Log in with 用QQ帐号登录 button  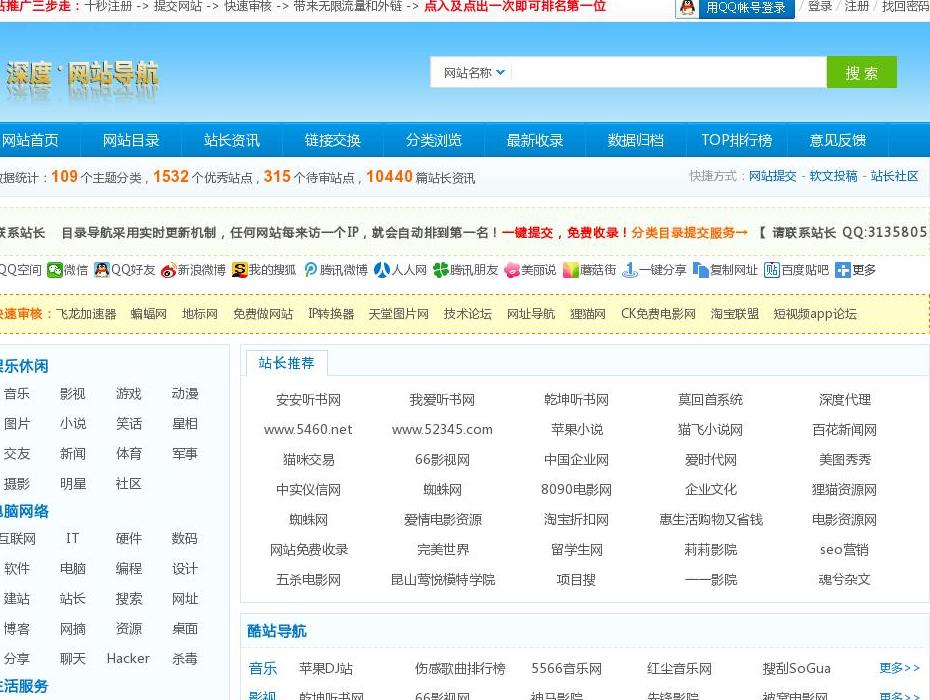(x=735, y=8)
